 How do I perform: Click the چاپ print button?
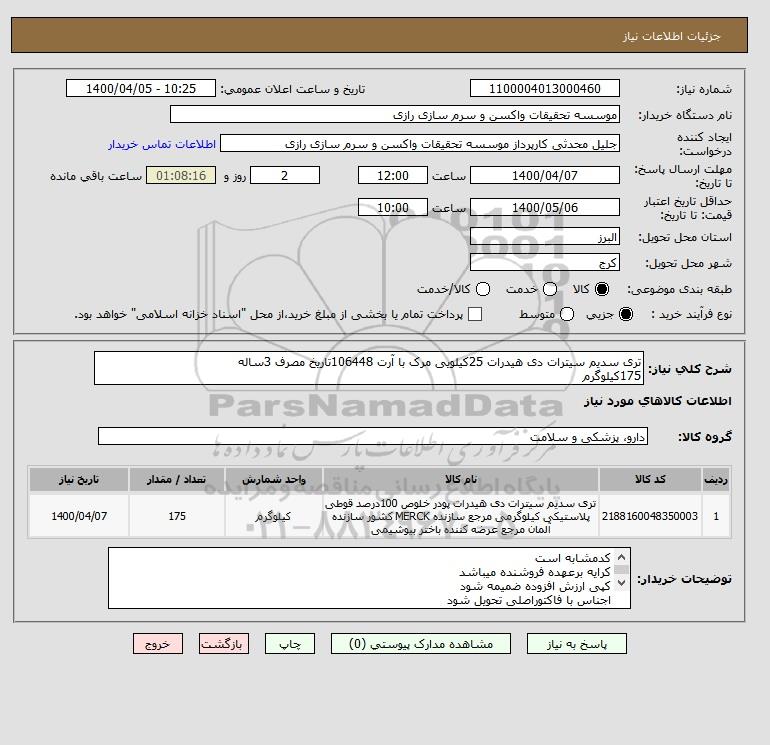click(290, 644)
